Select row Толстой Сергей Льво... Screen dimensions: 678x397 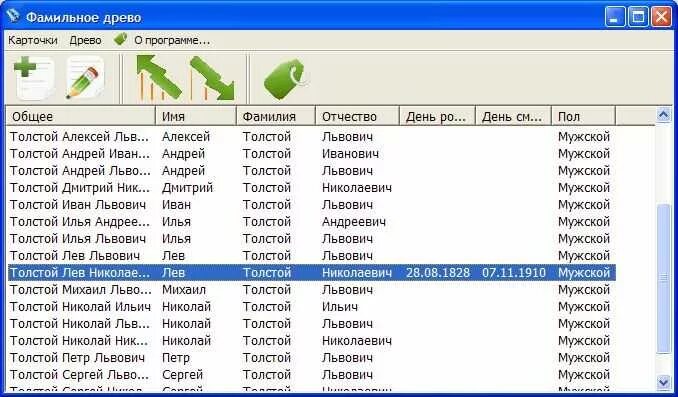coord(311,375)
